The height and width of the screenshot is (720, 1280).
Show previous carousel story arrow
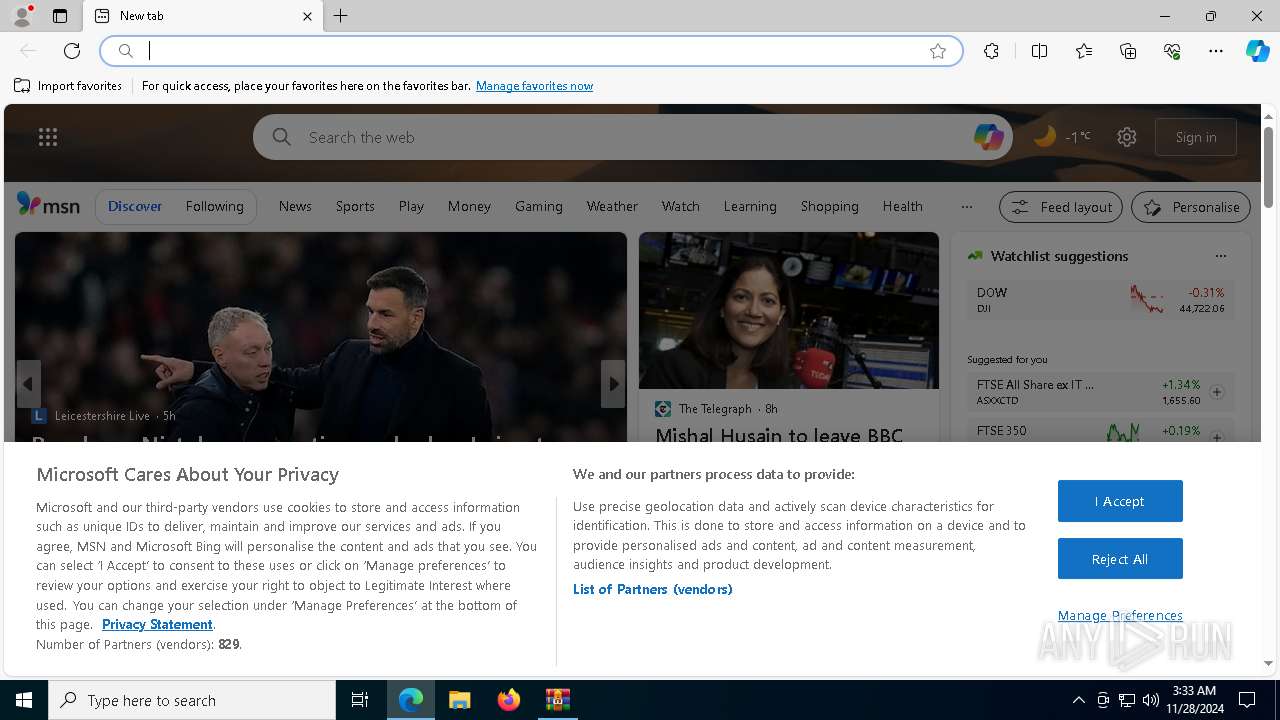tap(28, 384)
